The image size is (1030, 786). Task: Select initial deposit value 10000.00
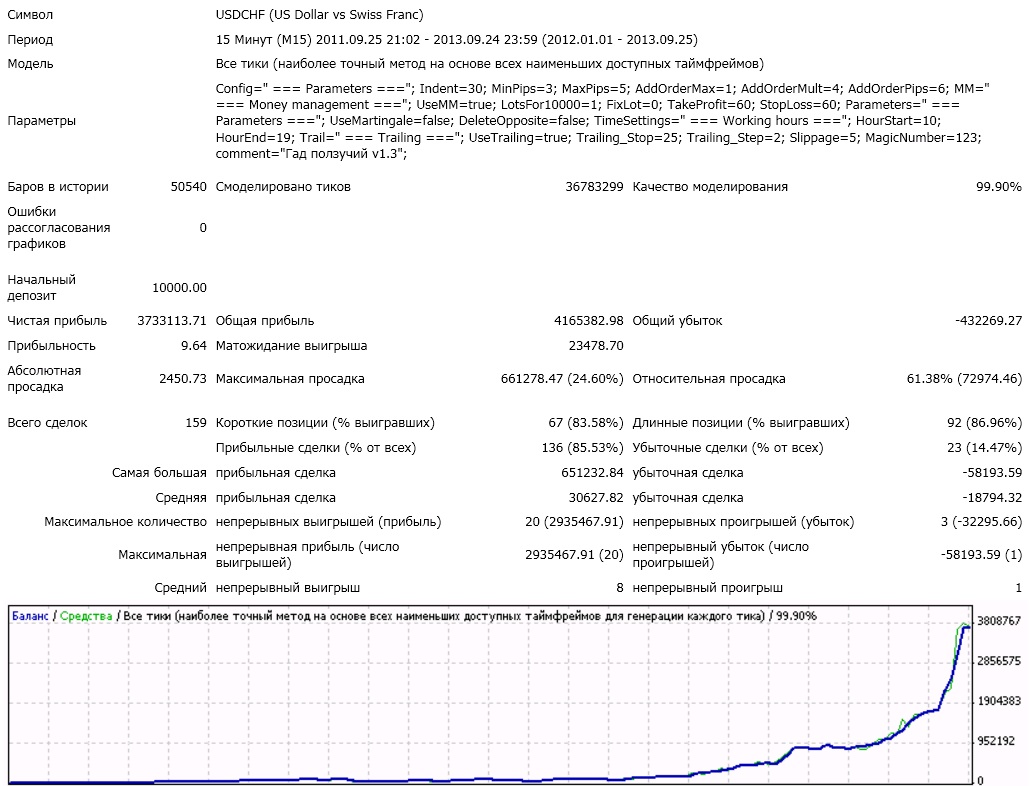click(x=179, y=288)
